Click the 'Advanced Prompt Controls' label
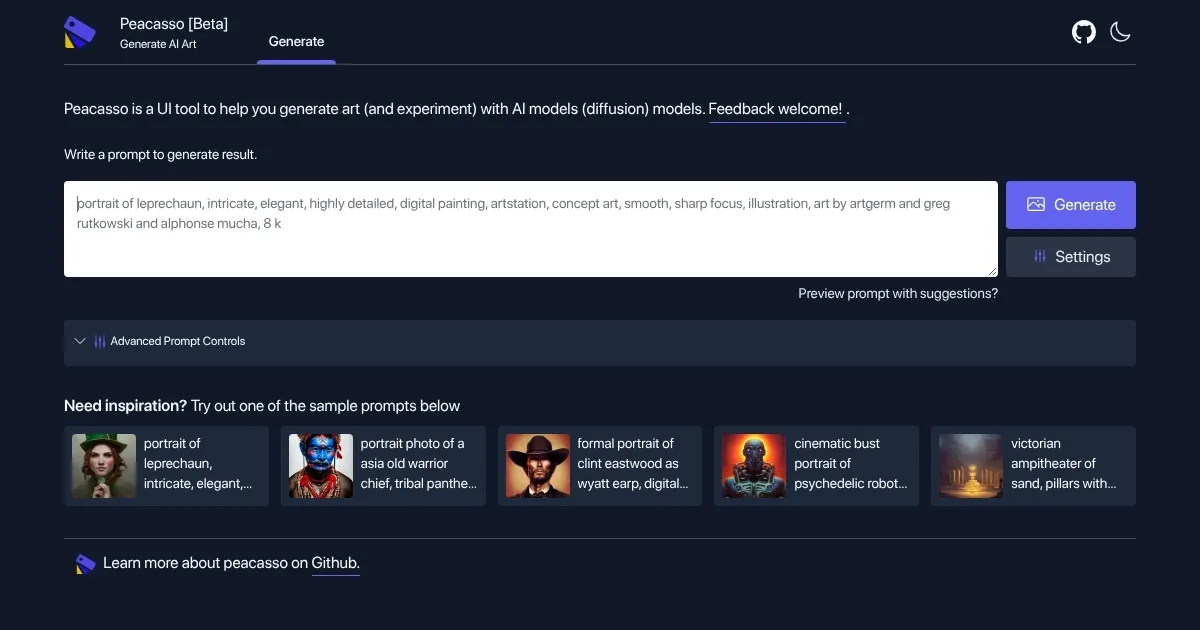The image size is (1200, 630). (178, 341)
